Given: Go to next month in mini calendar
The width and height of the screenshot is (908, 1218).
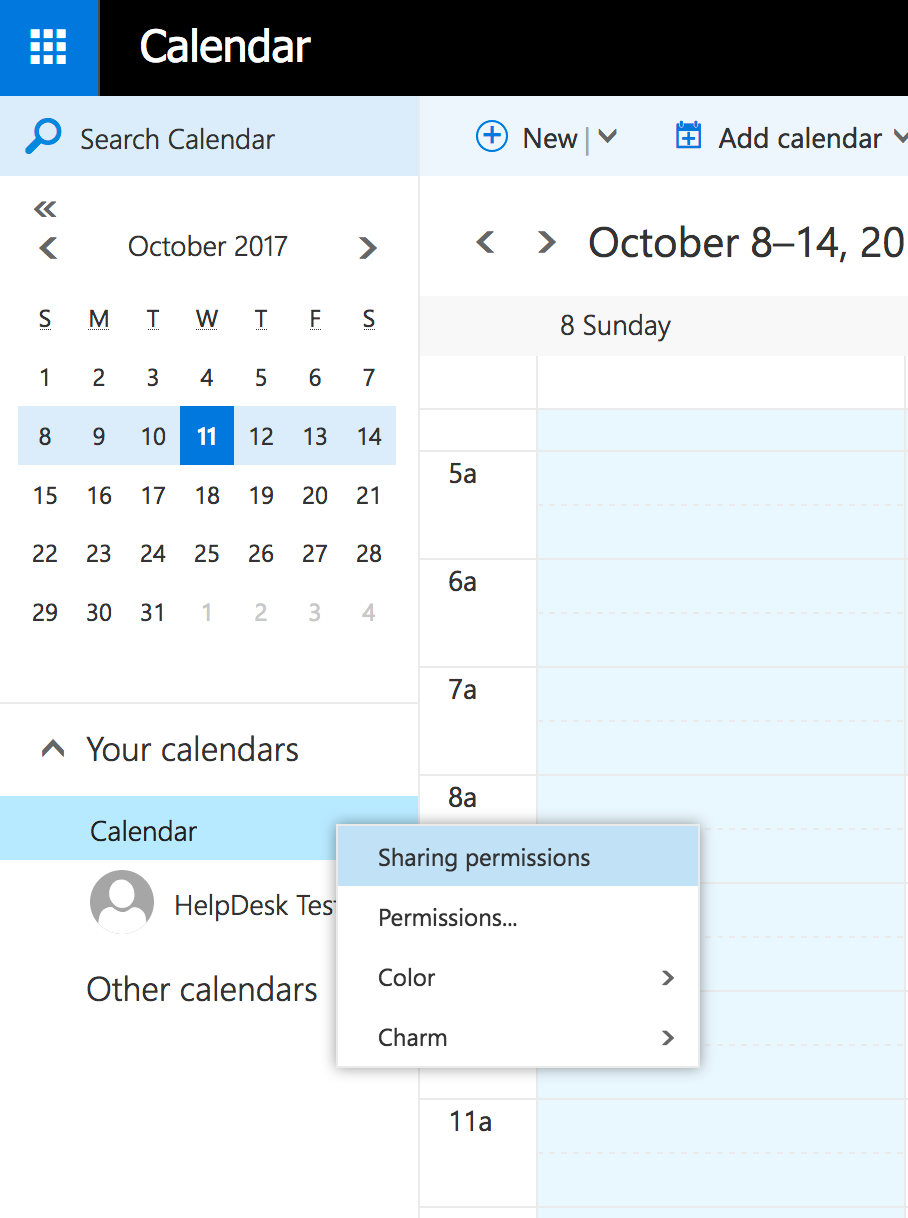Looking at the screenshot, I should coord(368,247).
